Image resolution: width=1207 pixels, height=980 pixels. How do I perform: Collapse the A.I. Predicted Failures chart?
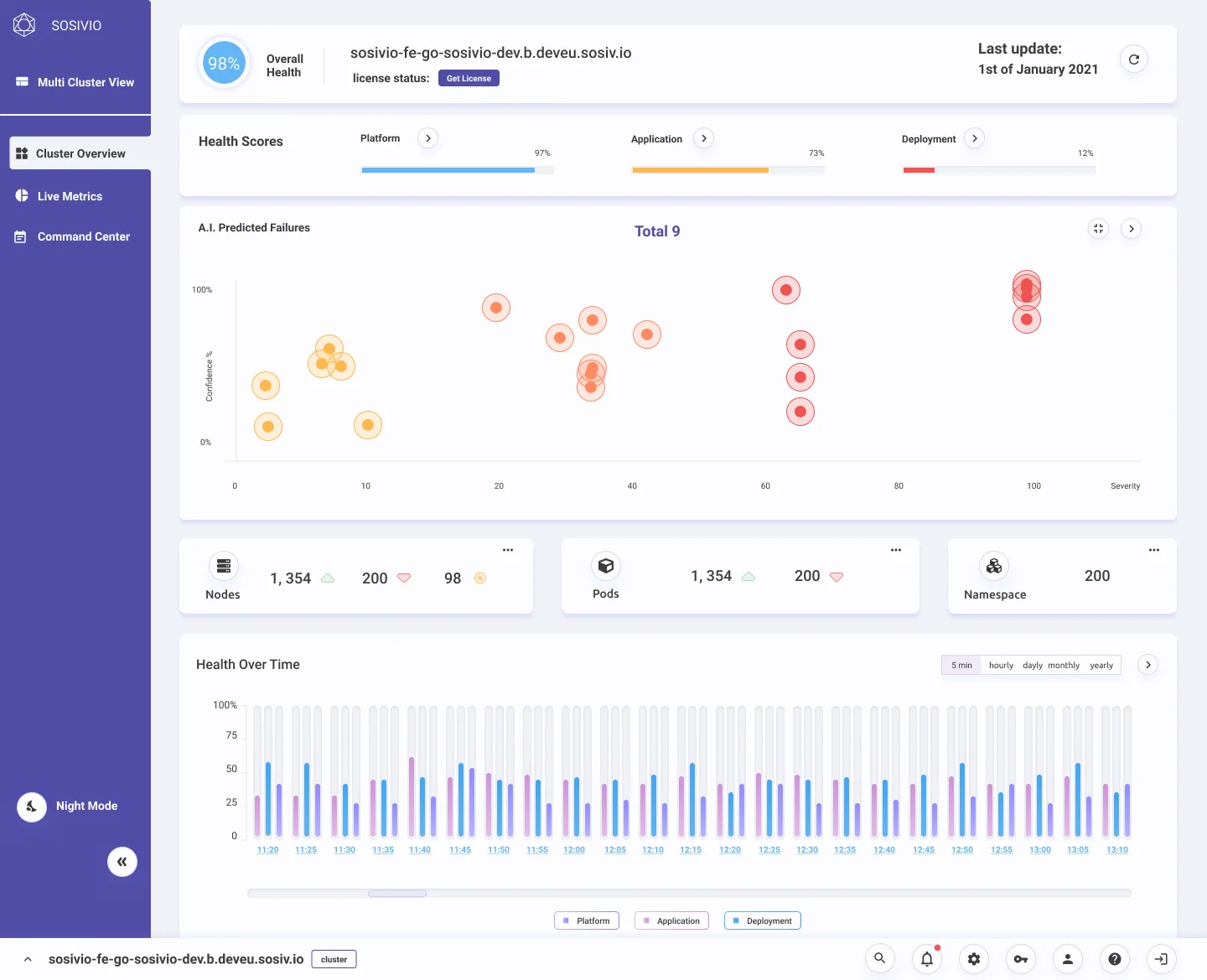click(1098, 229)
